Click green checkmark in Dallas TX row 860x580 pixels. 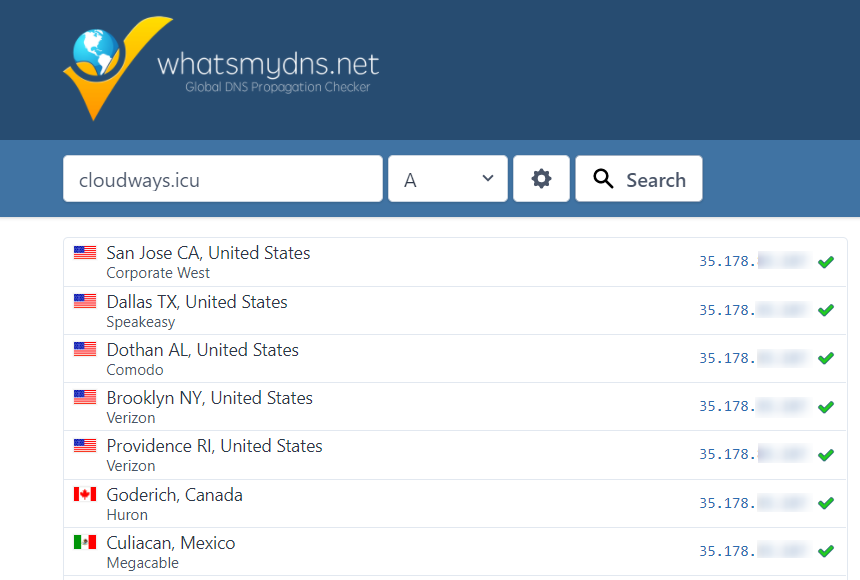point(825,310)
